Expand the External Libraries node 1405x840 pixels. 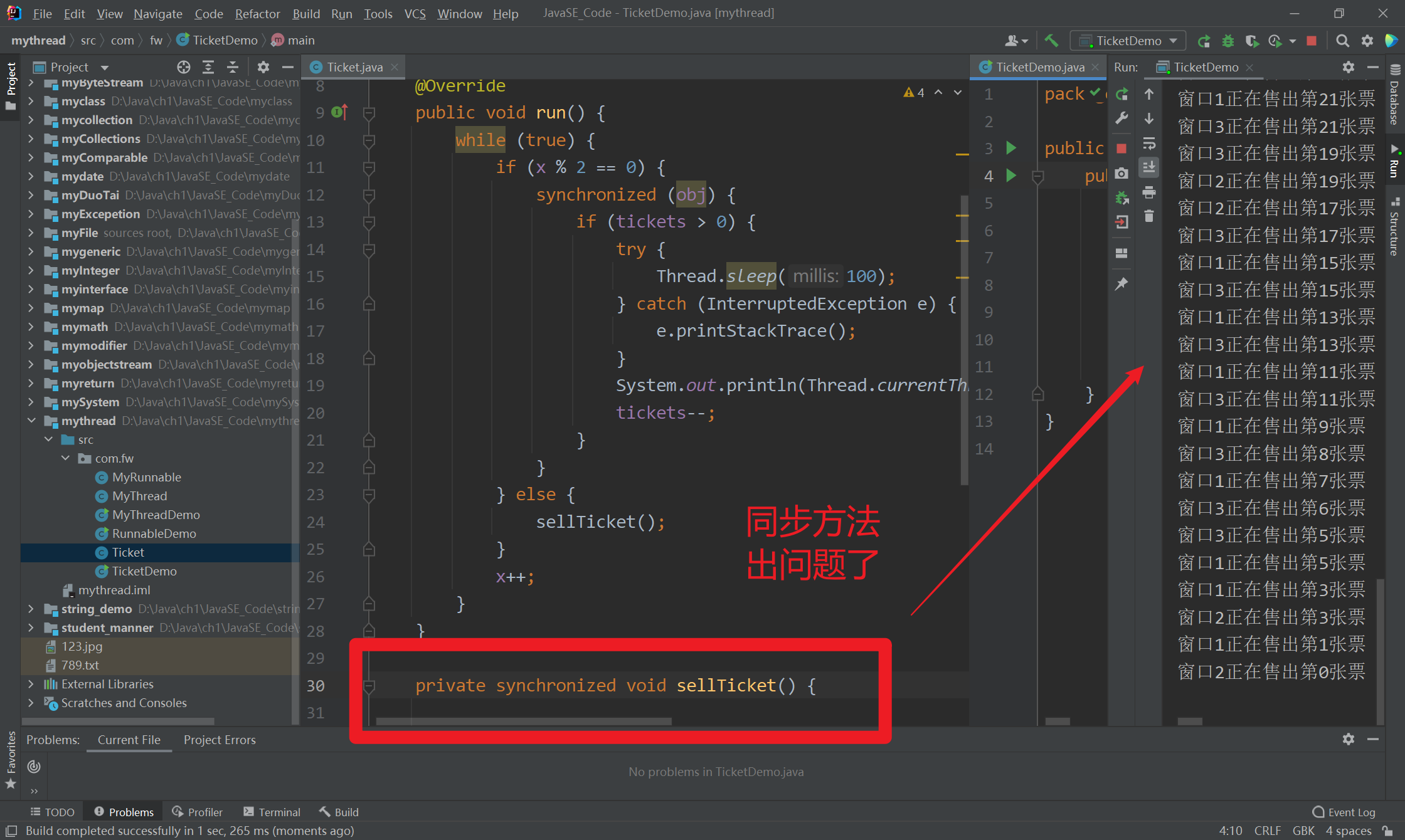[x=31, y=684]
